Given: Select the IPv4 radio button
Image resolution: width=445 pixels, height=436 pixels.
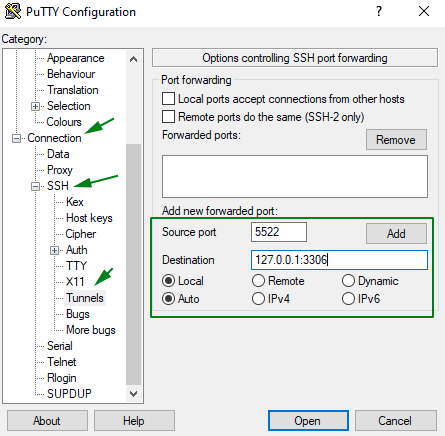Looking at the screenshot, I should pyautogui.click(x=258, y=299).
